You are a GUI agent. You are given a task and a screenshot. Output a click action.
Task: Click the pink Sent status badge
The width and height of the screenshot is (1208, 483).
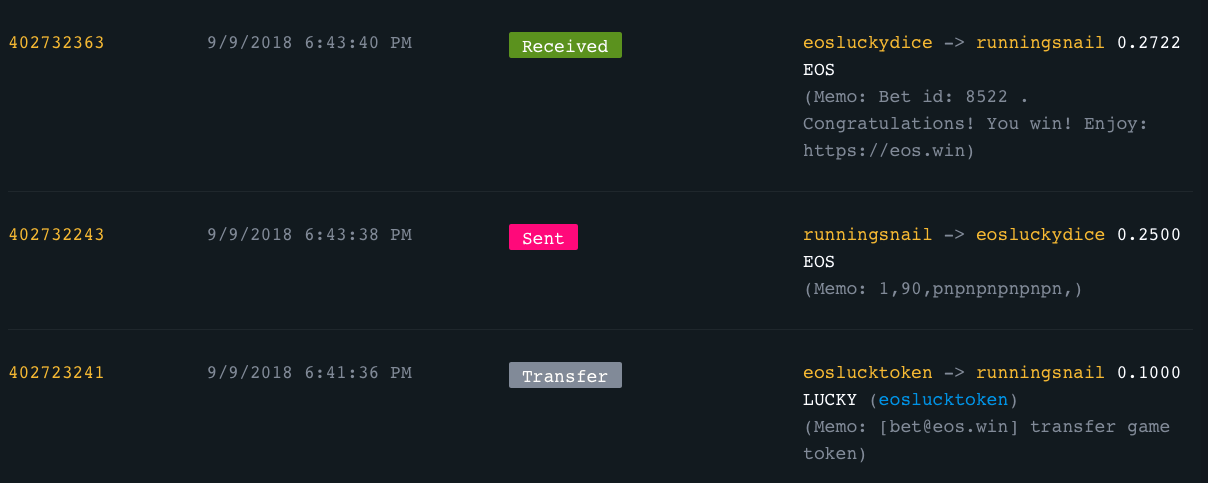543,238
